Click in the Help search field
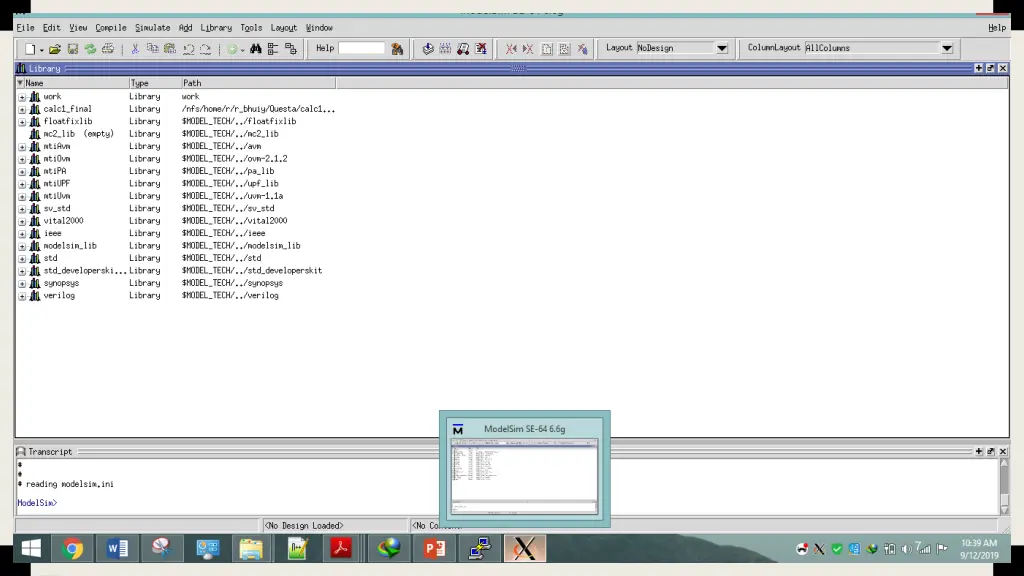This screenshot has height=576, width=1024. pos(362,48)
